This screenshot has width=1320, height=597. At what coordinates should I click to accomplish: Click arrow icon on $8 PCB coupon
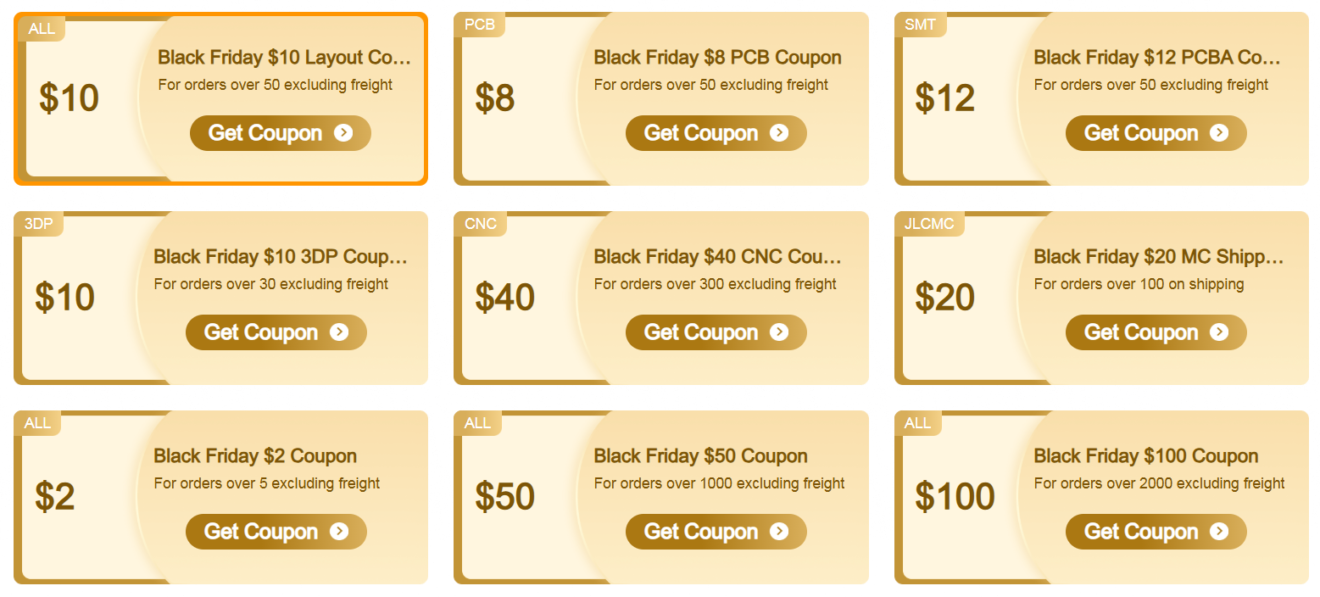779,133
